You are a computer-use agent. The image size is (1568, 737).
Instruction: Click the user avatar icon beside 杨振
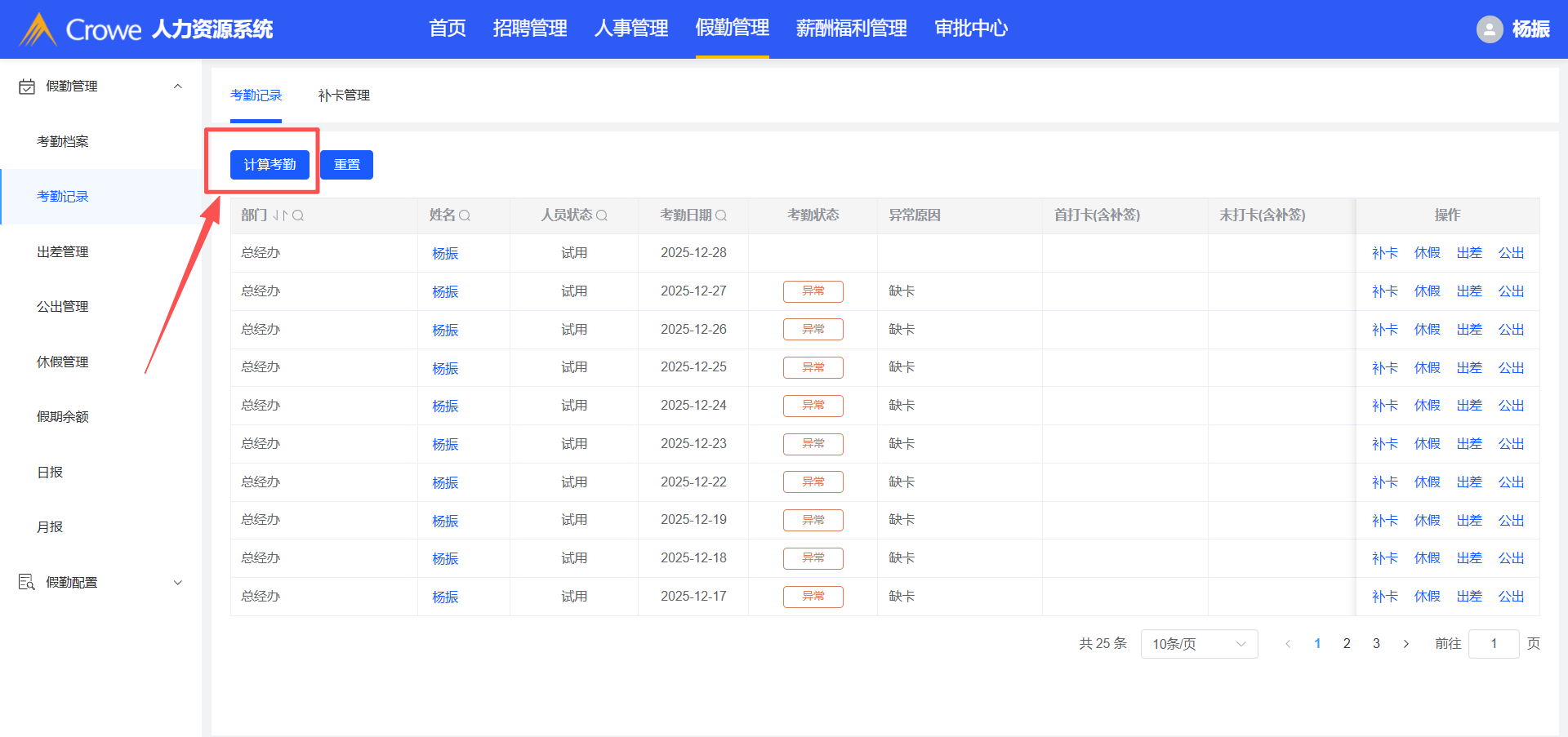point(1489,29)
